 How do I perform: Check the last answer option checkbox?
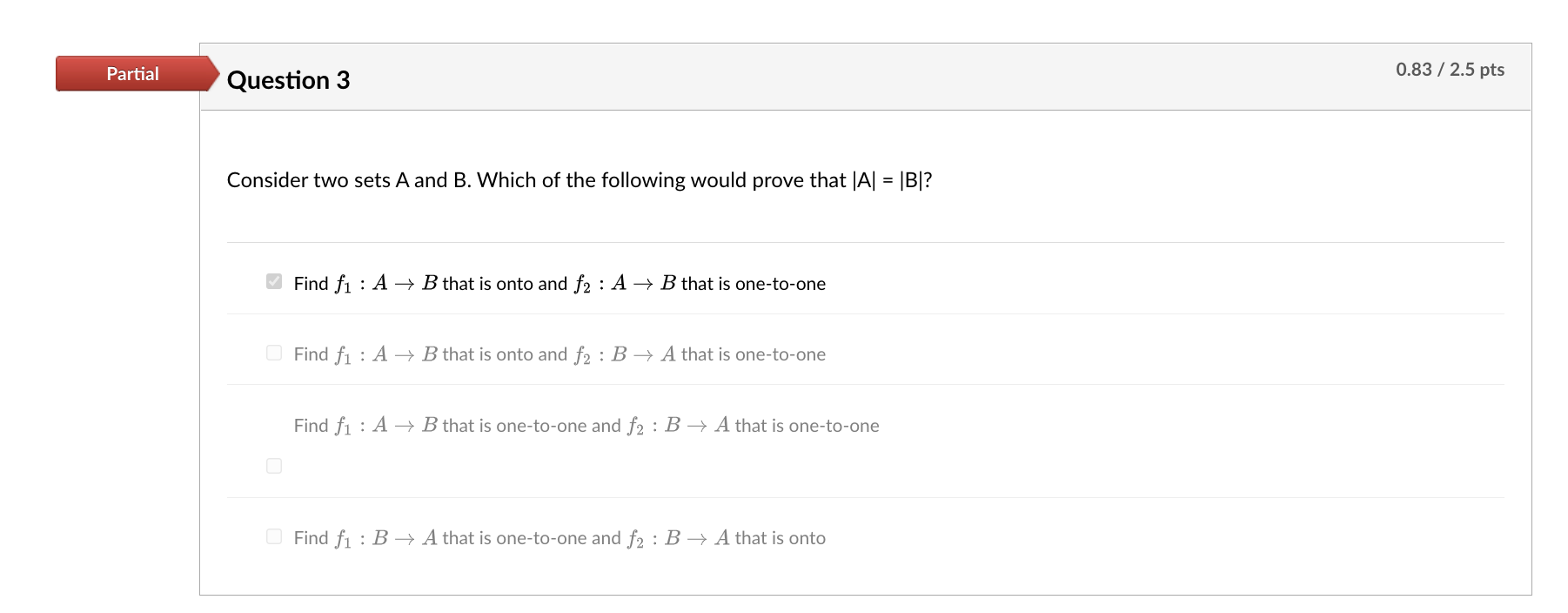click(x=274, y=536)
